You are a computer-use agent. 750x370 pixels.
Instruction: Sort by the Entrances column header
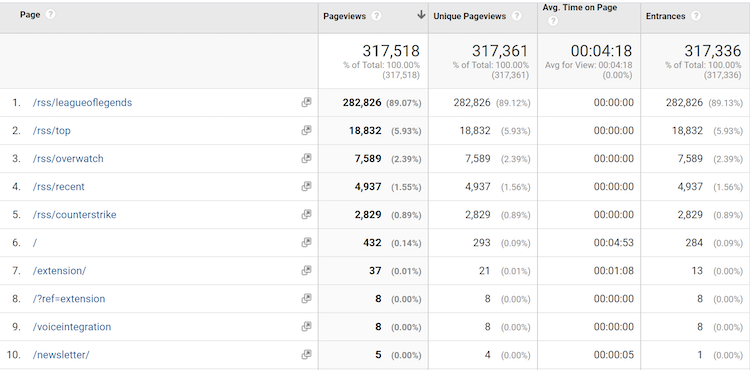(665, 16)
